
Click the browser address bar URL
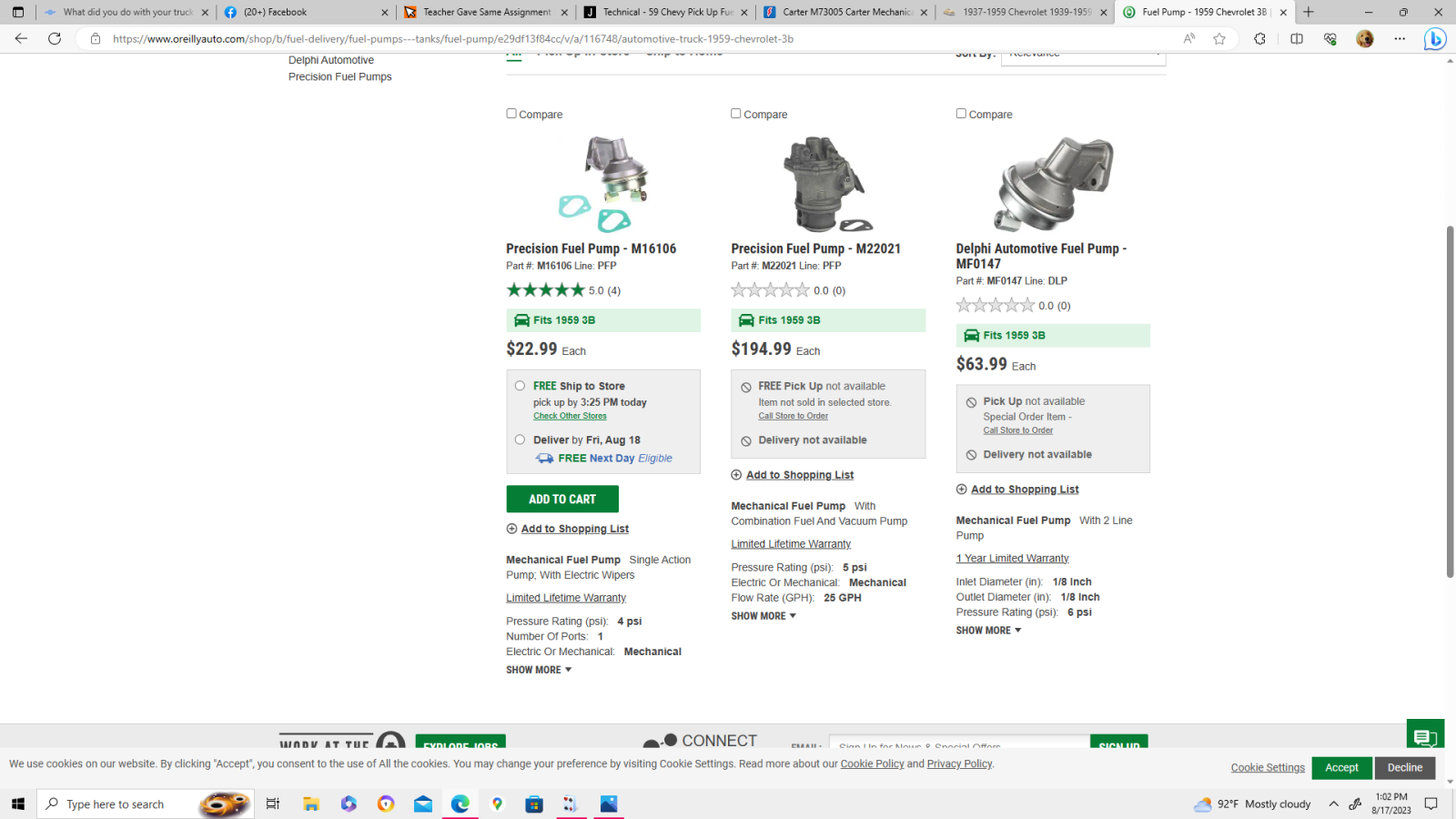(453, 39)
